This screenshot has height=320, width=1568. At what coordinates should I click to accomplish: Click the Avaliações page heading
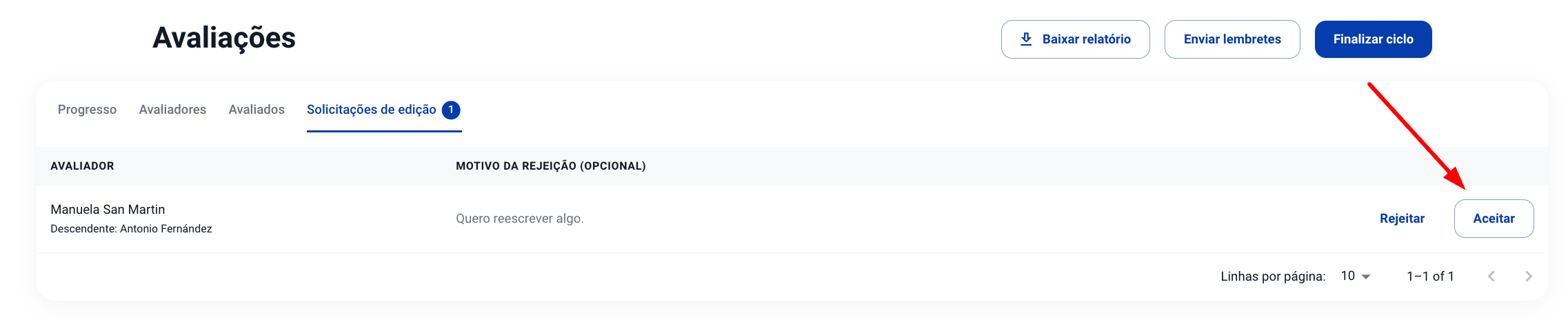tap(224, 38)
